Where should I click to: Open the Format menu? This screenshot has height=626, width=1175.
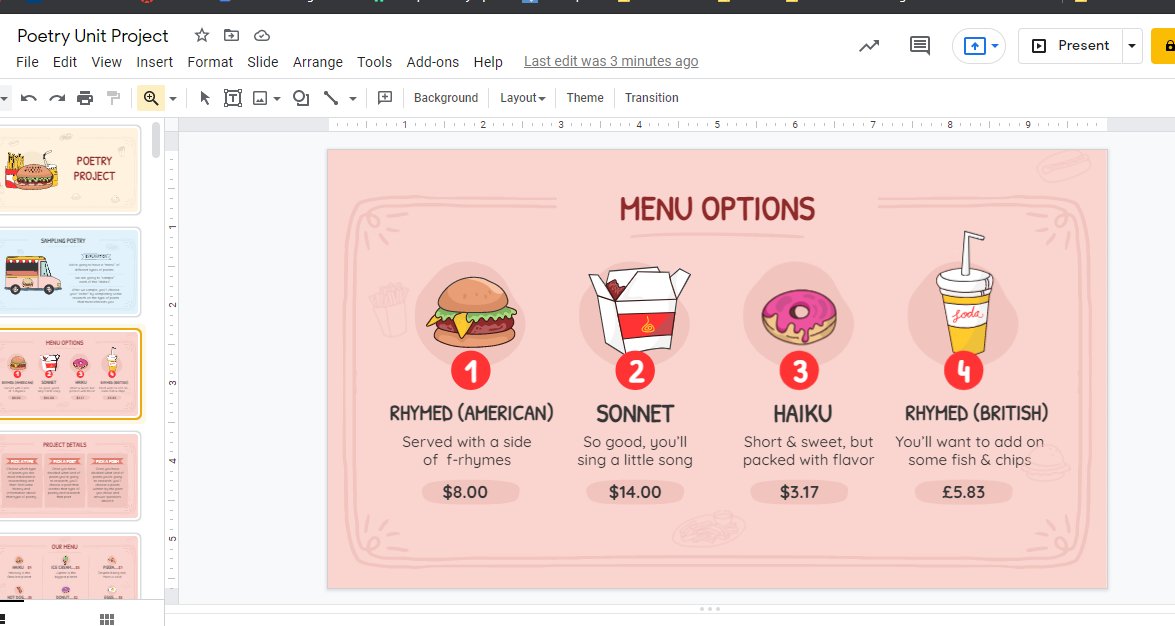click(x=210, y=62)
